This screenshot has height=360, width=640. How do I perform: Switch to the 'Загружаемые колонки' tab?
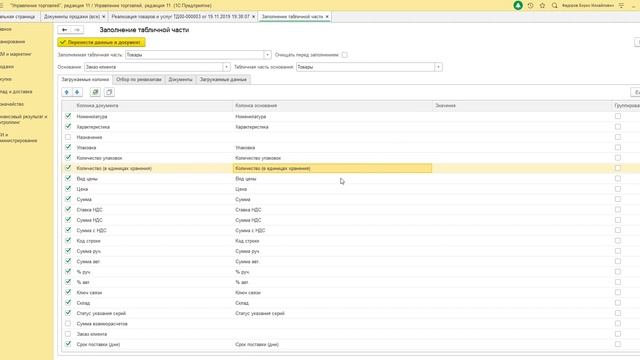pyautogui.click(x=85, y=80)
